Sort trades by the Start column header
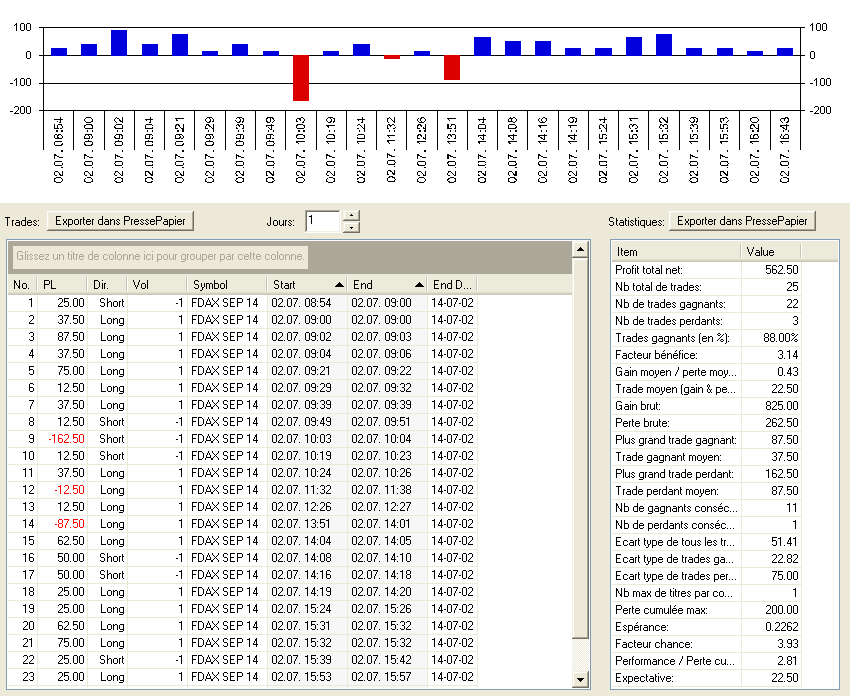 pyautogui.click(x=307, y=285)
